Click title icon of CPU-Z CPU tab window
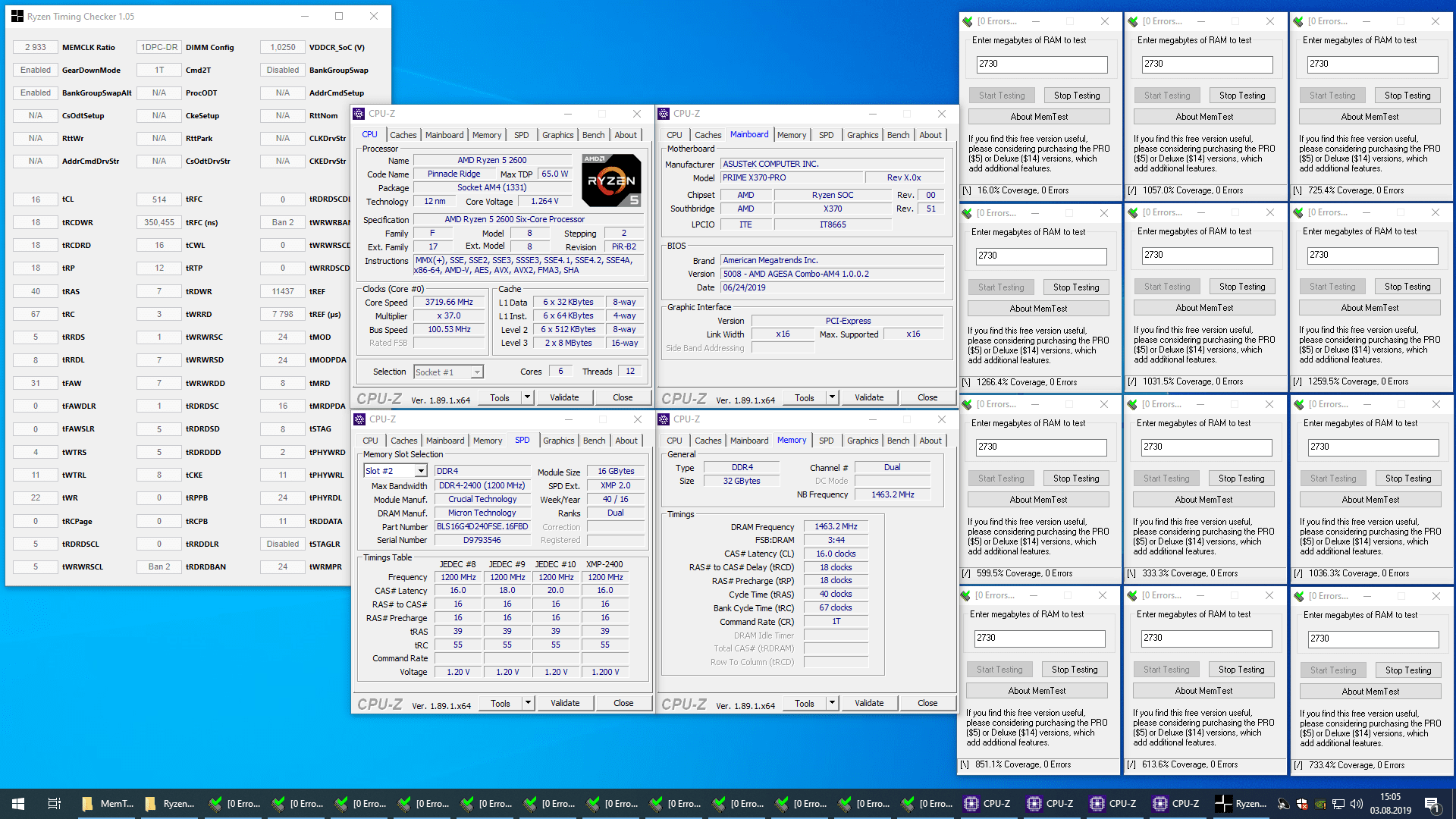 point(359,114)
